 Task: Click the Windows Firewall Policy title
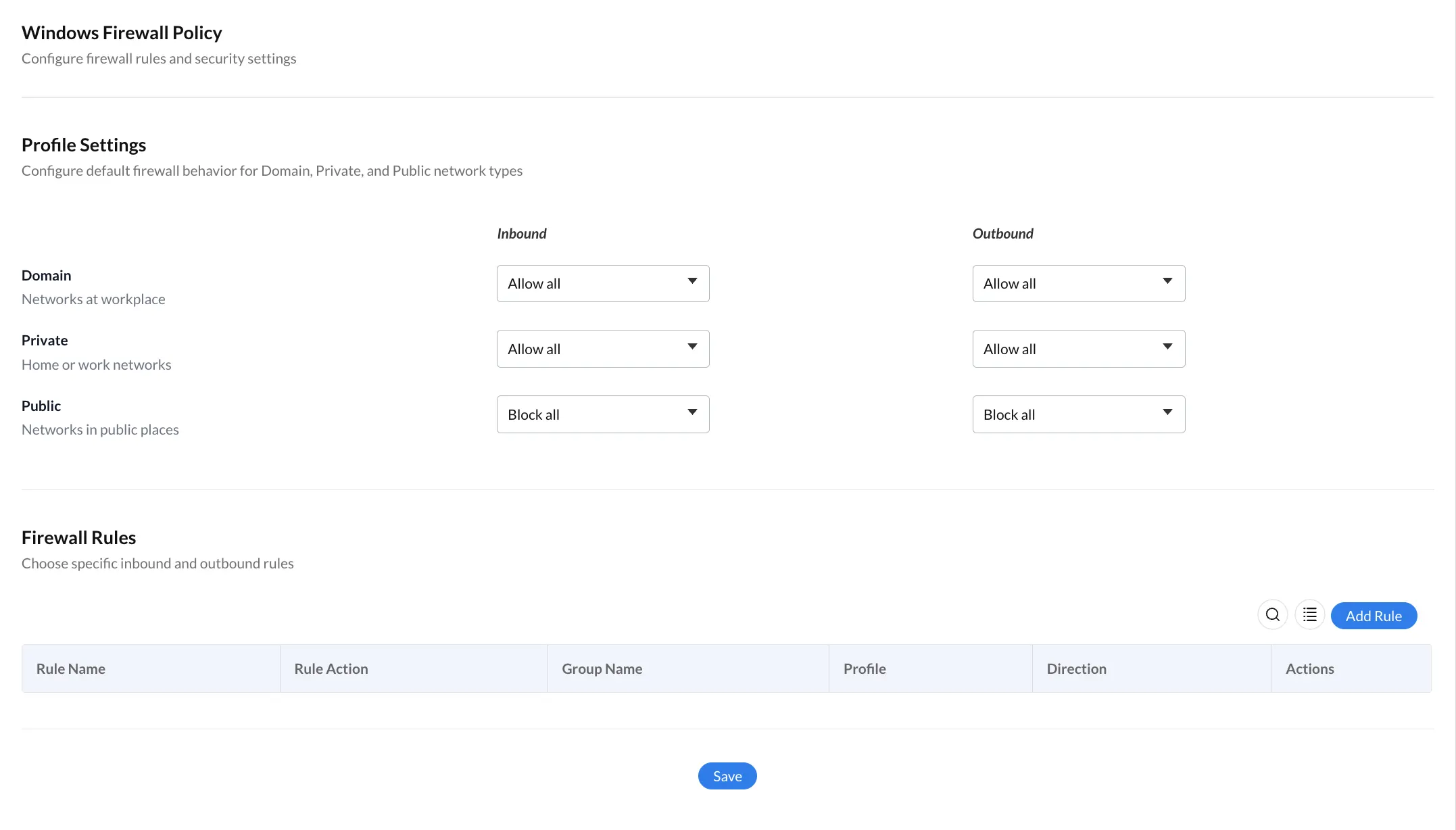122,32
